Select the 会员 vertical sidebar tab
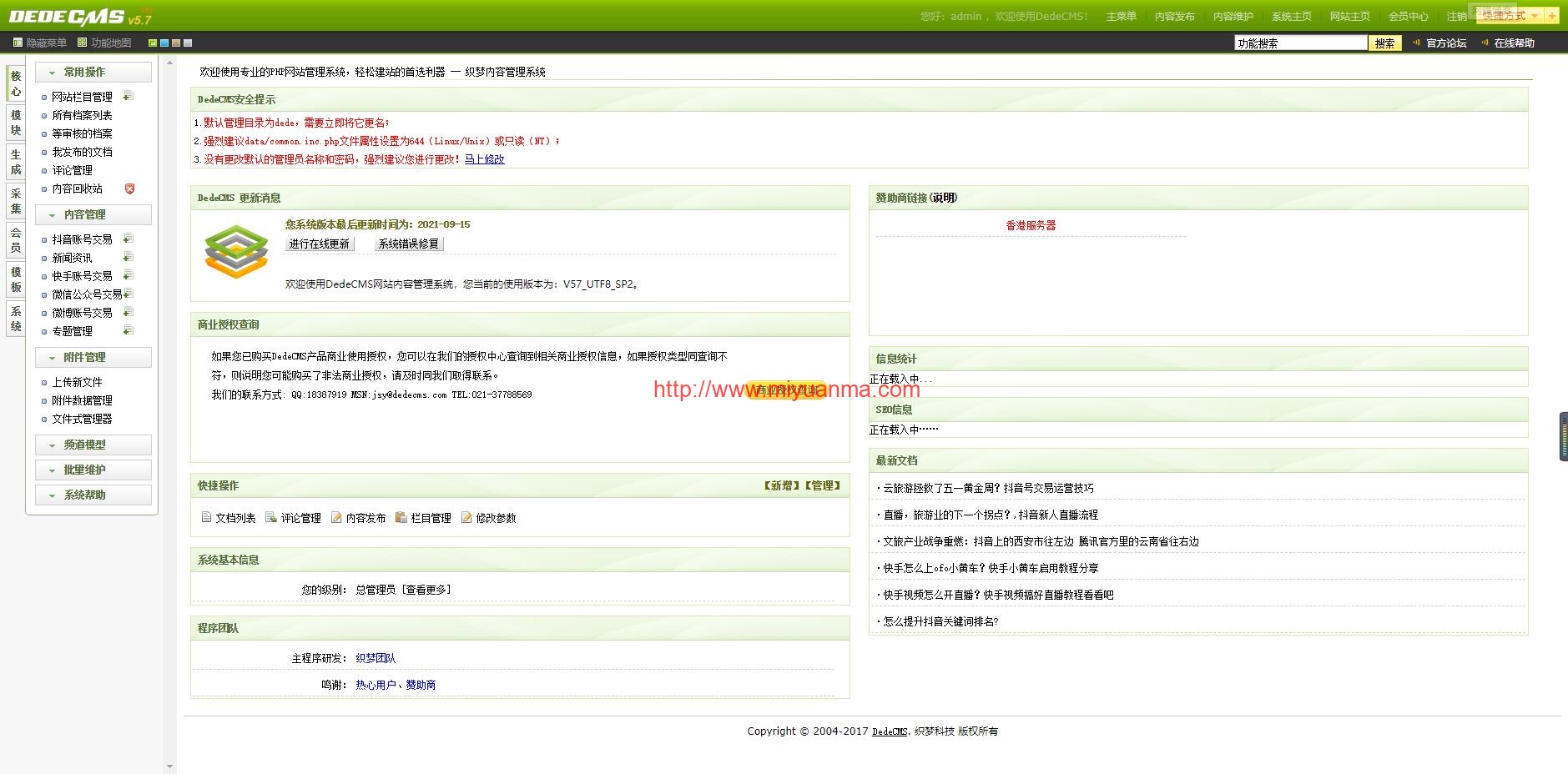 click(x=16, y=240)
